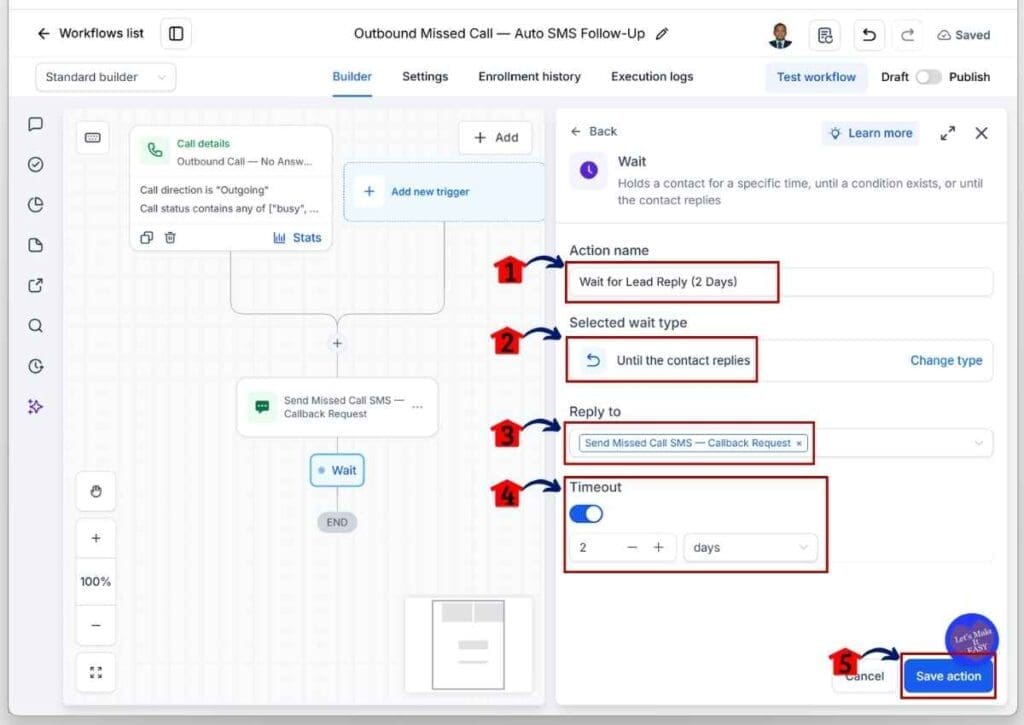Click the Add button on canvas
Screen dimensions: 1024x725
pos(496,138)
